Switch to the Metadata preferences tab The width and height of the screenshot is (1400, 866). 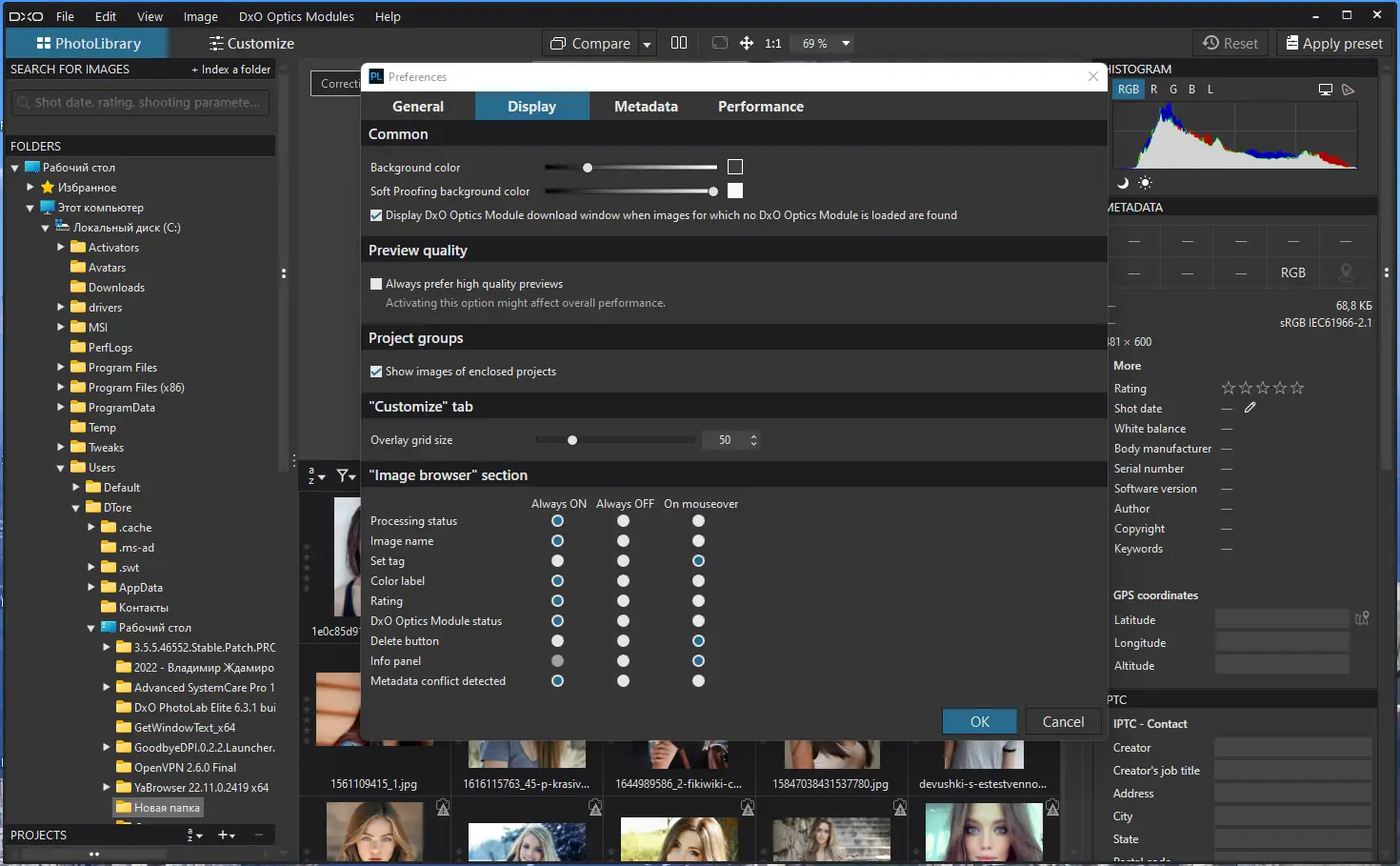[x=646, y=107]
